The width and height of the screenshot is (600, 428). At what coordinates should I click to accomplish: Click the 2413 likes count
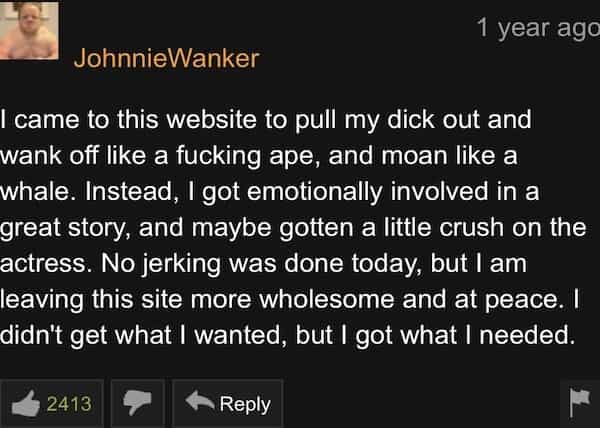click(69, 404)
